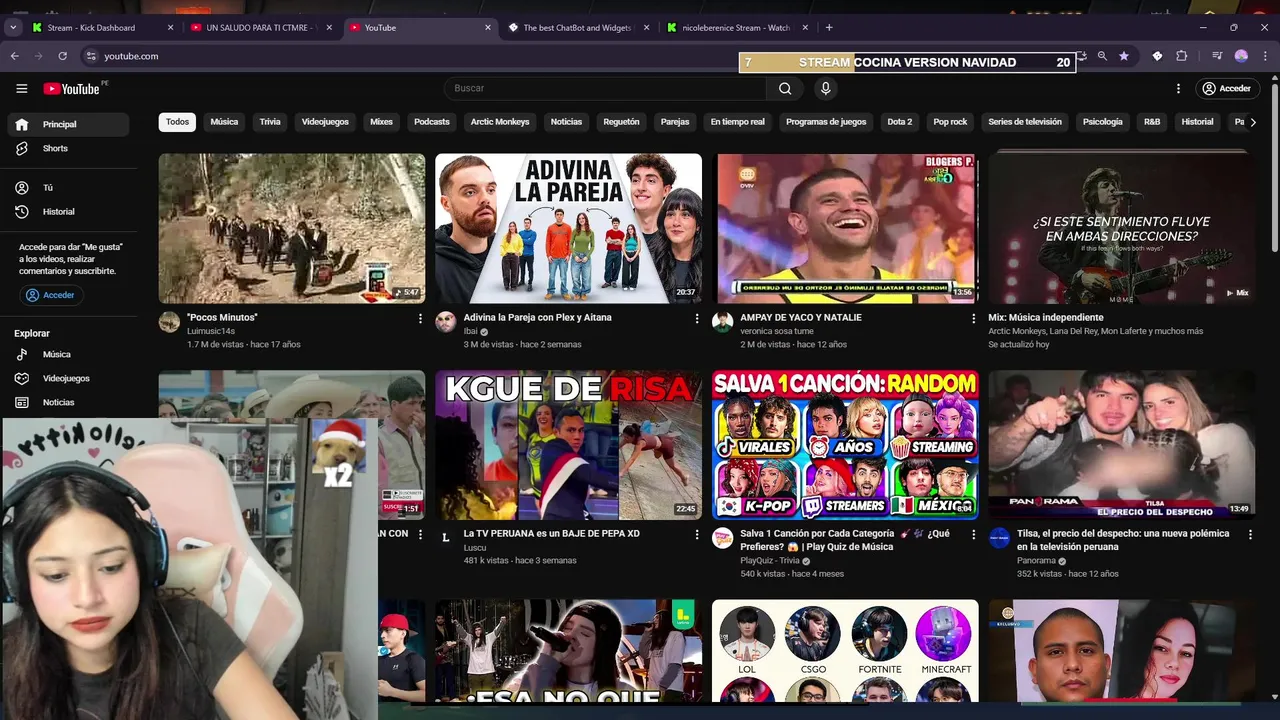Select the Pop rock filter chip
Viewport: 1280px width, 720px height.
tap(950, 122)
